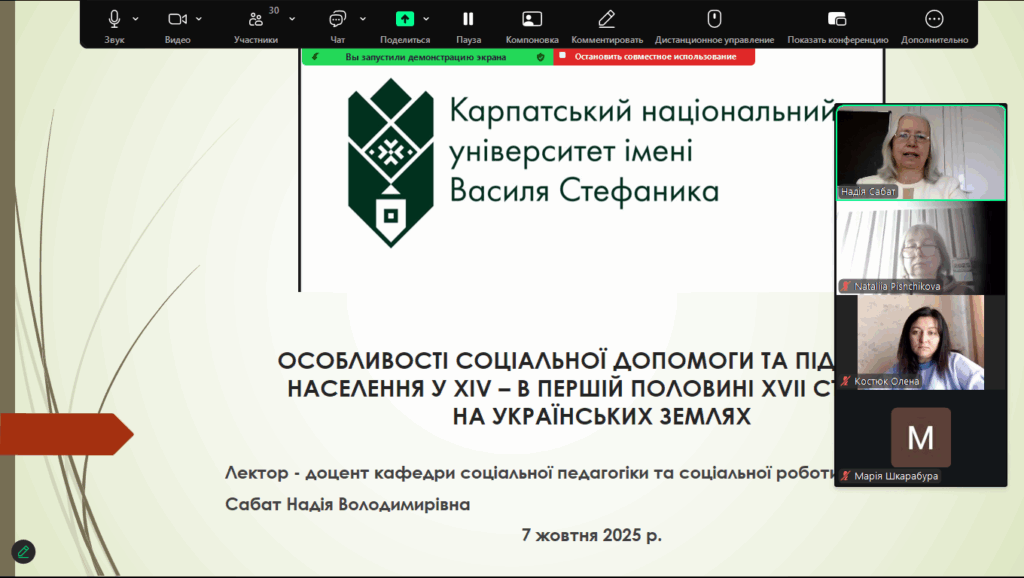1024x578 pixels.
Task: Expand audio options arrow next to Звук
Action: coord(136,19)
